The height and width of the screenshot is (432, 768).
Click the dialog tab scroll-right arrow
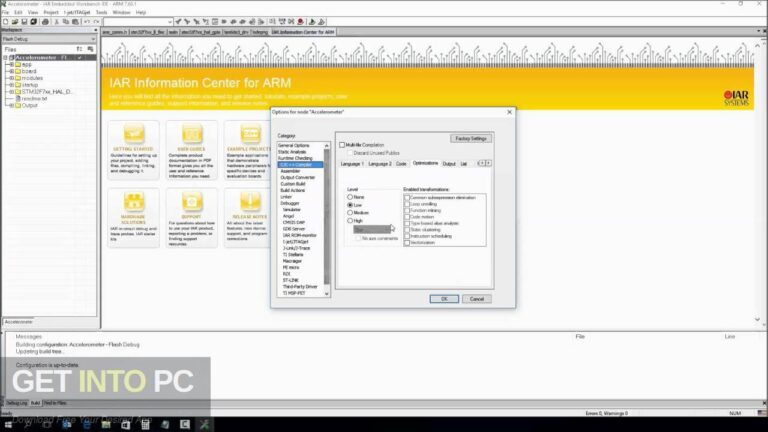pyautogui.click(x=488, y=164)
